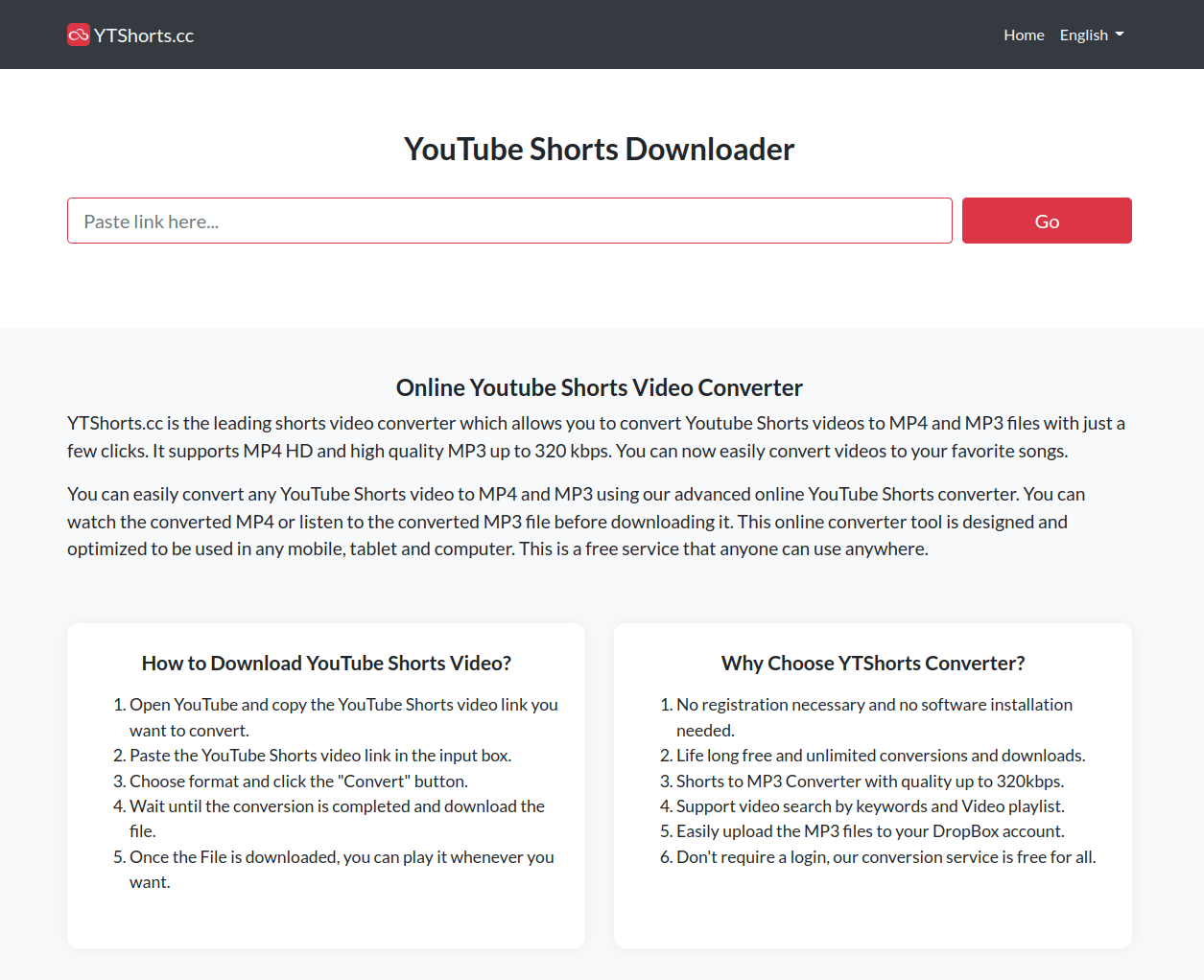
Task: Click the dark top navigation bar
Action: (x=602, y=34)
